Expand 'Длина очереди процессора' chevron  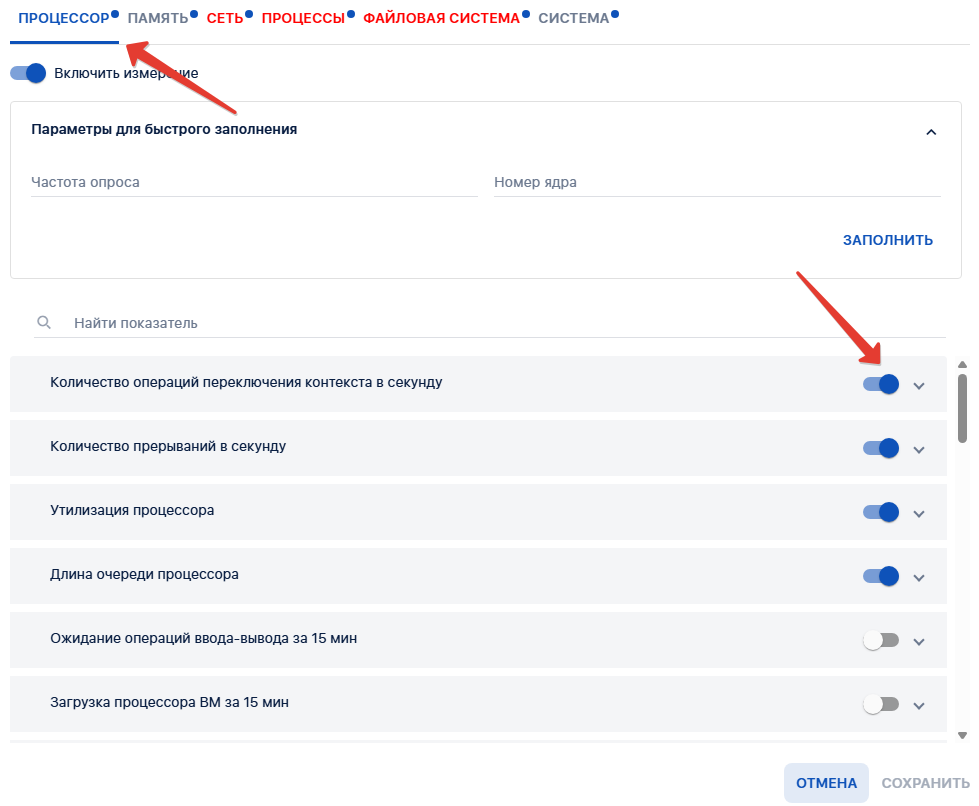[920, 578]
